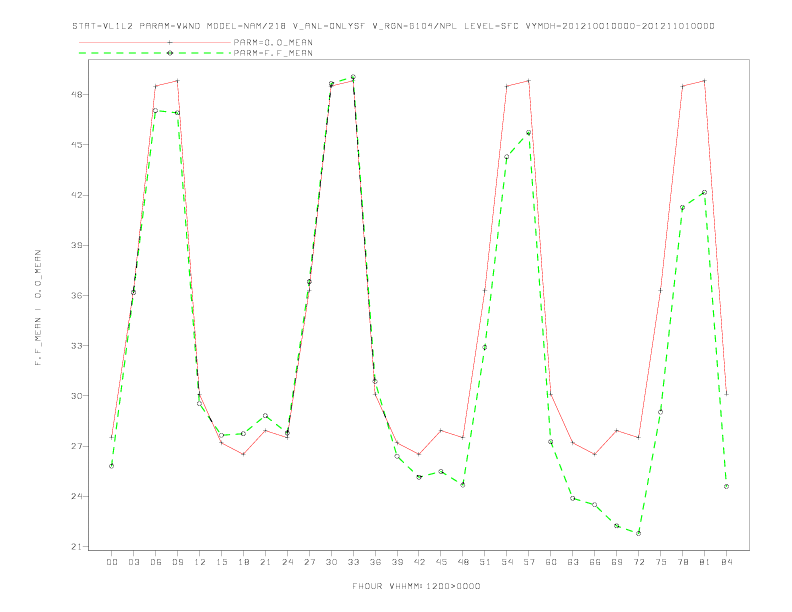Click the red plus data point at hour 18

(x=243, y=454)
